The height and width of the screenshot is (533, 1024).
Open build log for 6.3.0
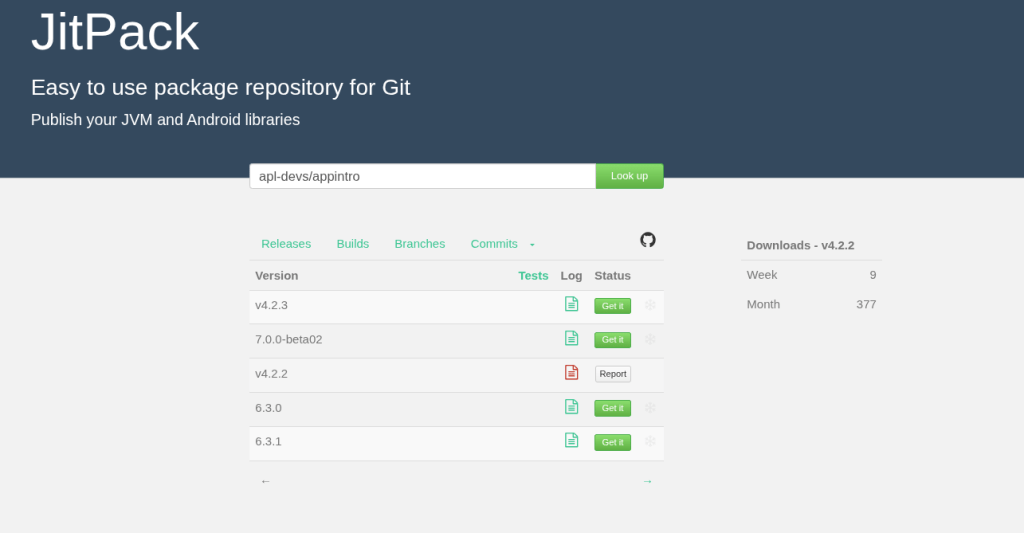coord(571,407)
